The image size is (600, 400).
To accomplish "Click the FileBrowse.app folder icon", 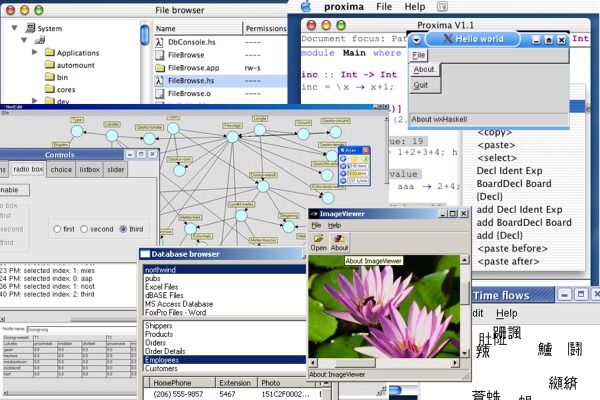I will [160, 68].
